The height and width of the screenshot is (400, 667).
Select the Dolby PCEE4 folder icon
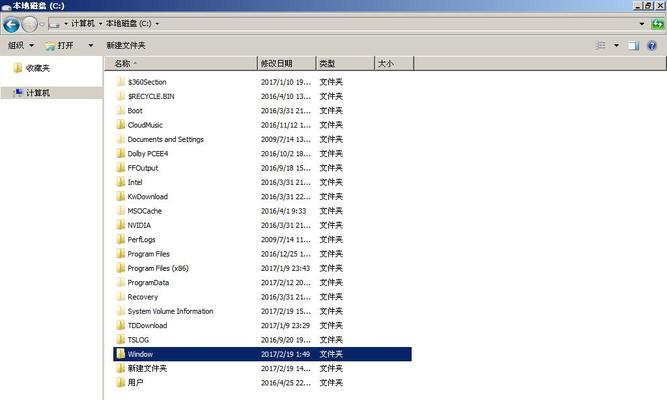[x=121, y=153]
